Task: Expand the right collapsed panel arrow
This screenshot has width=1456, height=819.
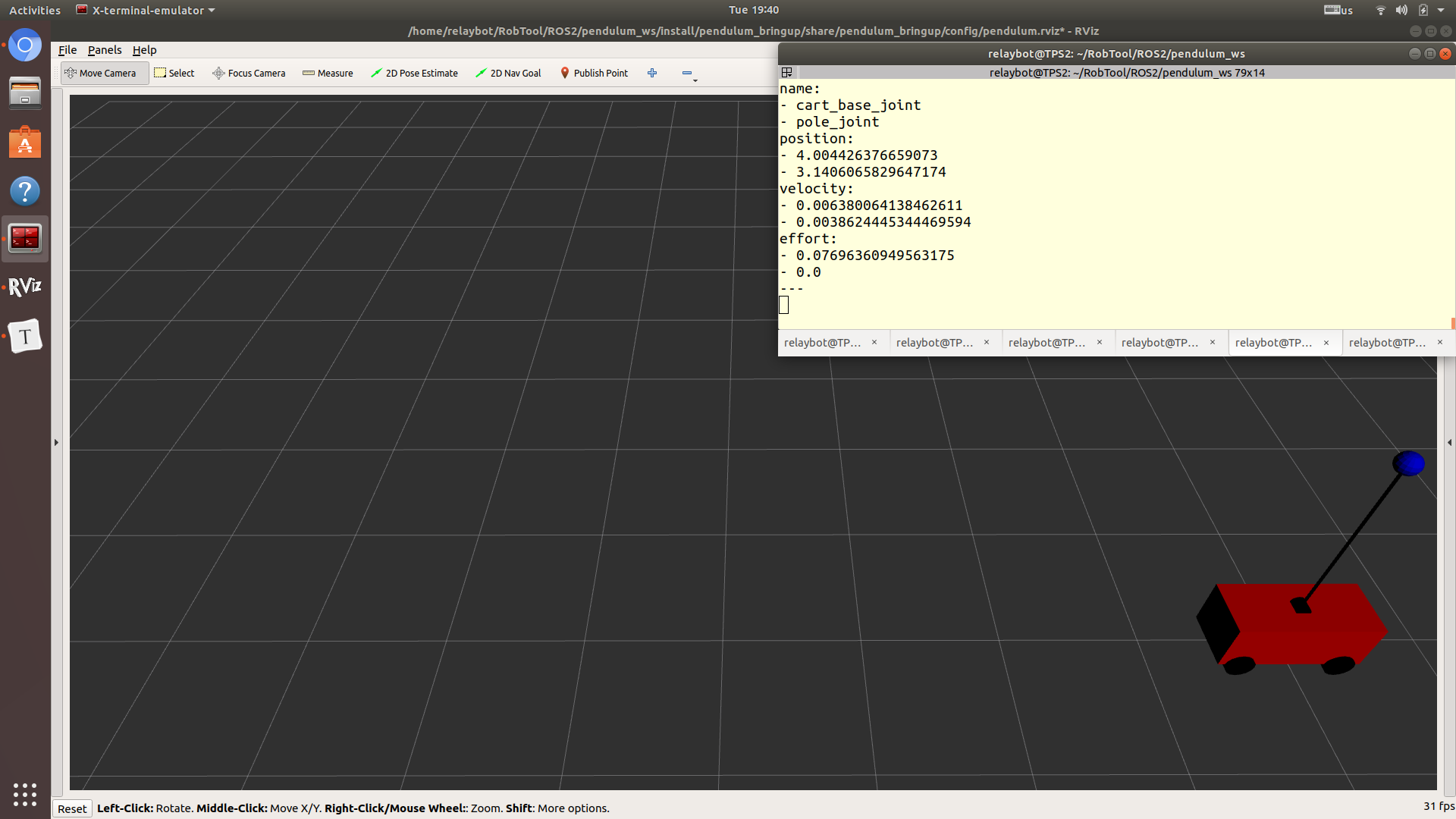Action: click(1449, 442)
